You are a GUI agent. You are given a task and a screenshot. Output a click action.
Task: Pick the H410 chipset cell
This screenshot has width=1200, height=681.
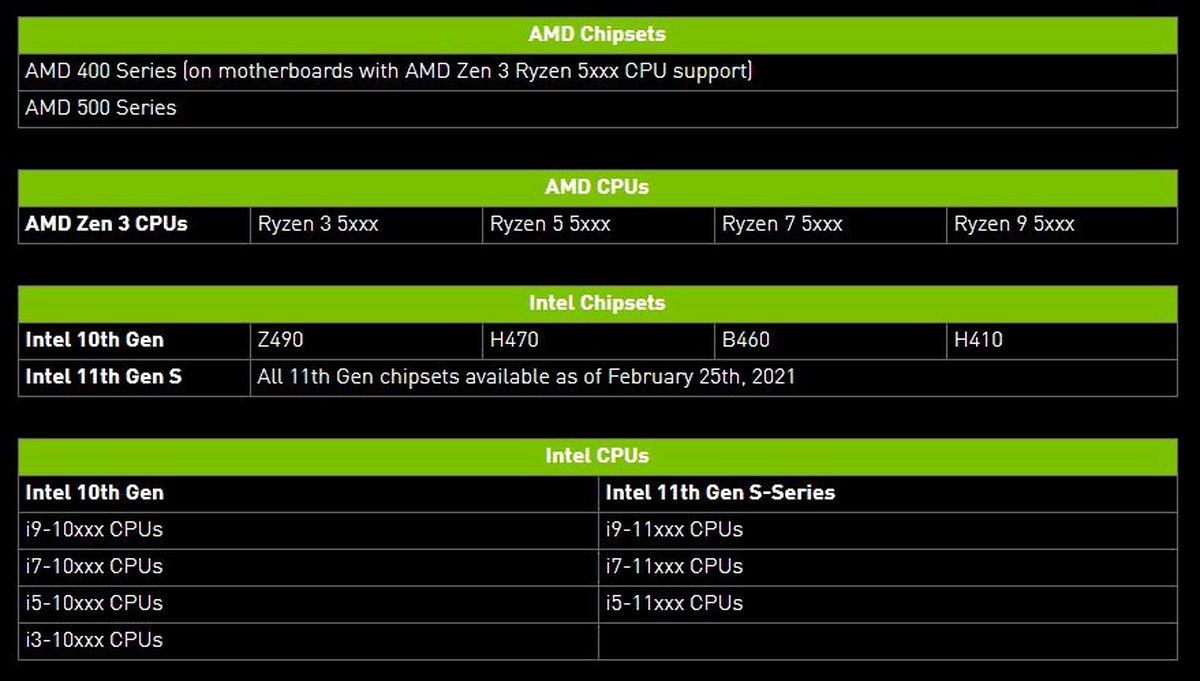(x=979, y=340)
